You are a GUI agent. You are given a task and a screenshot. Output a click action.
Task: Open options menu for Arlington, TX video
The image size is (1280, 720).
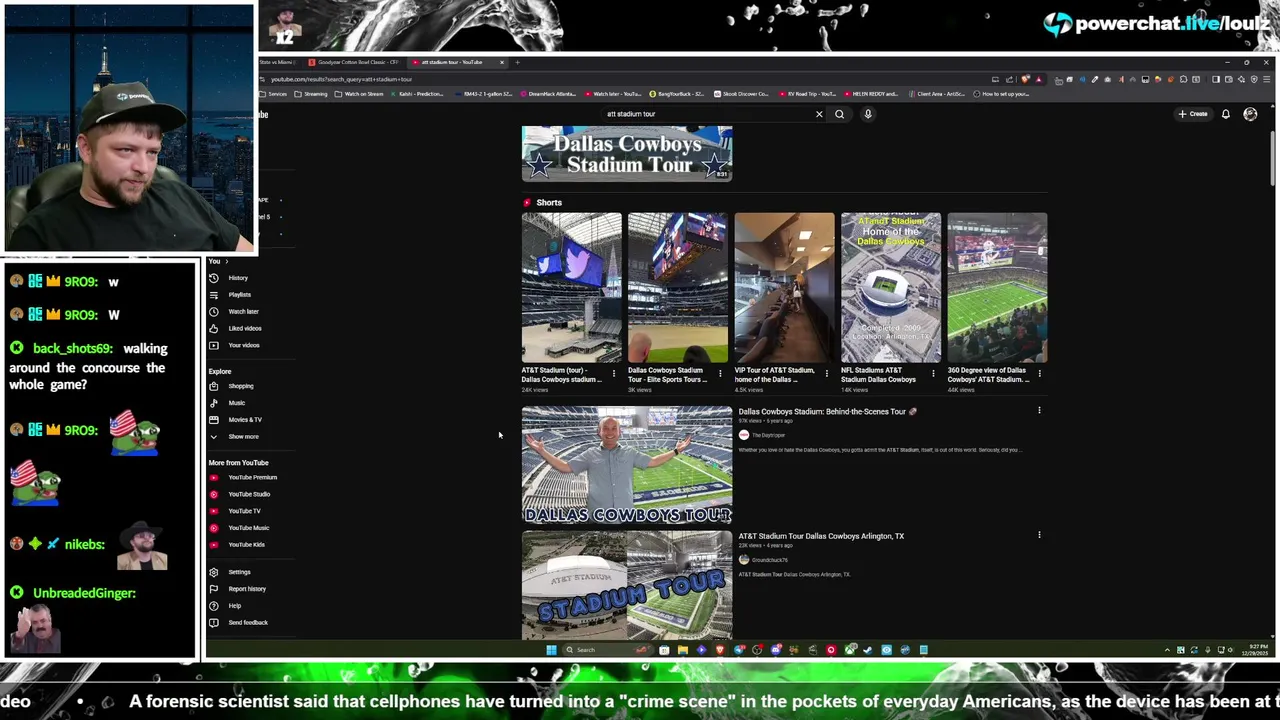coord(1040,535)
